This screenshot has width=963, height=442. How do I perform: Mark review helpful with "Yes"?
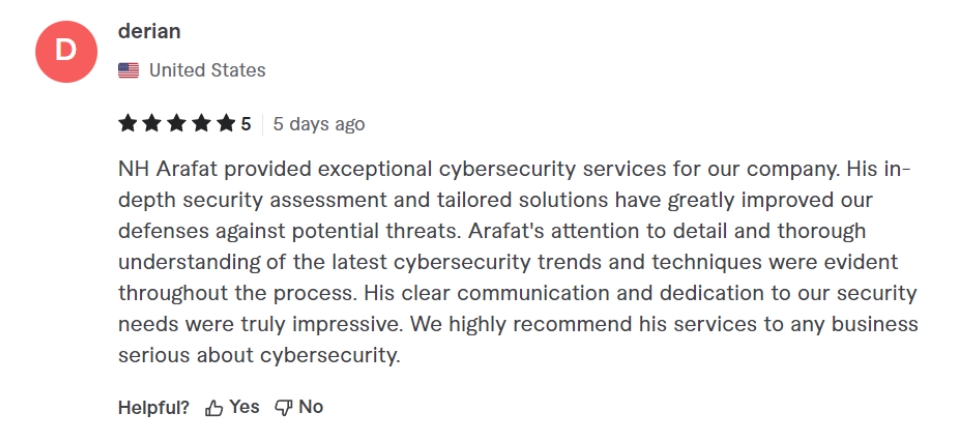(x=244, y=407)
